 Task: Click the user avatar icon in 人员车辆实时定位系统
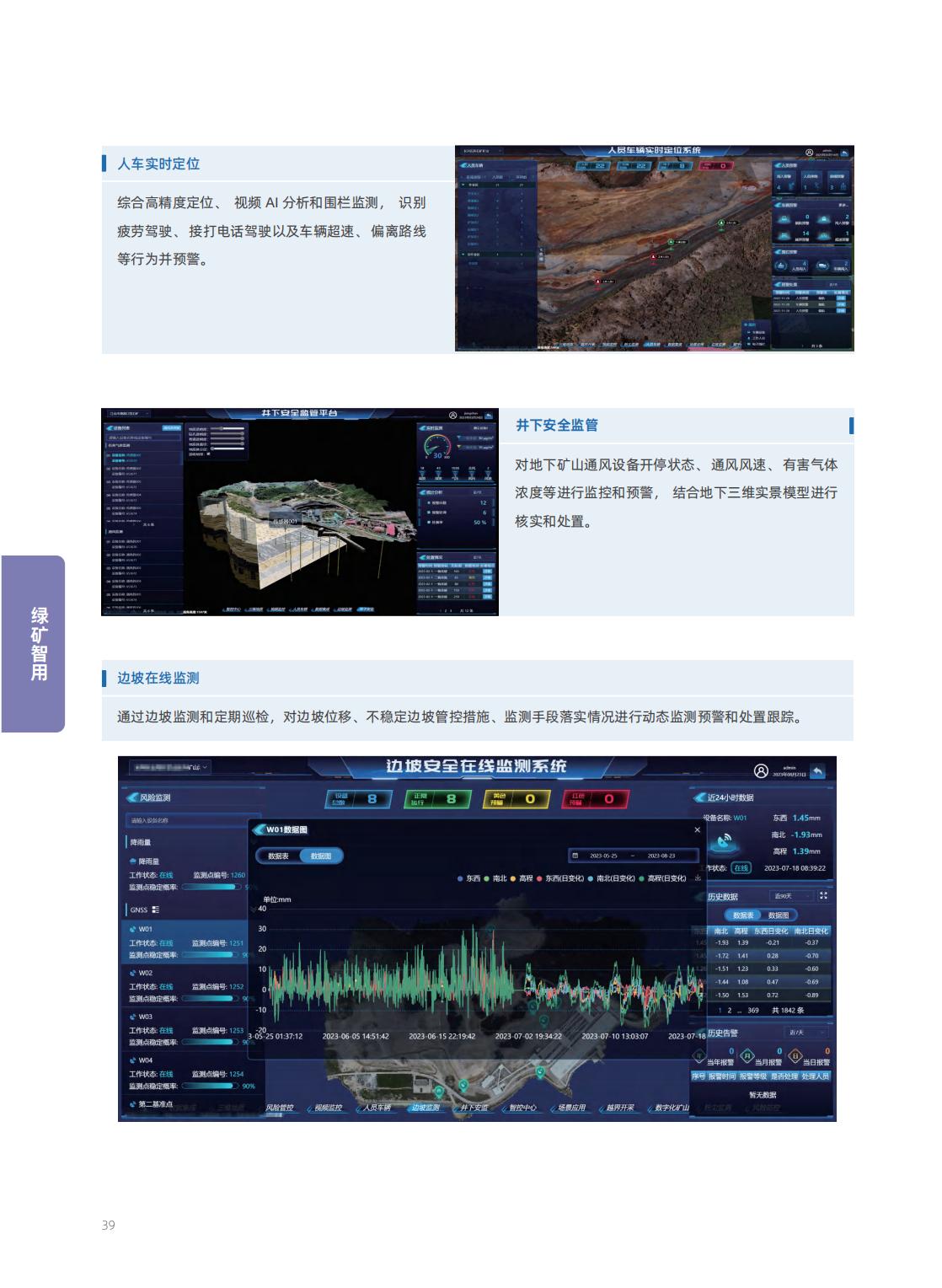[809, 153]
